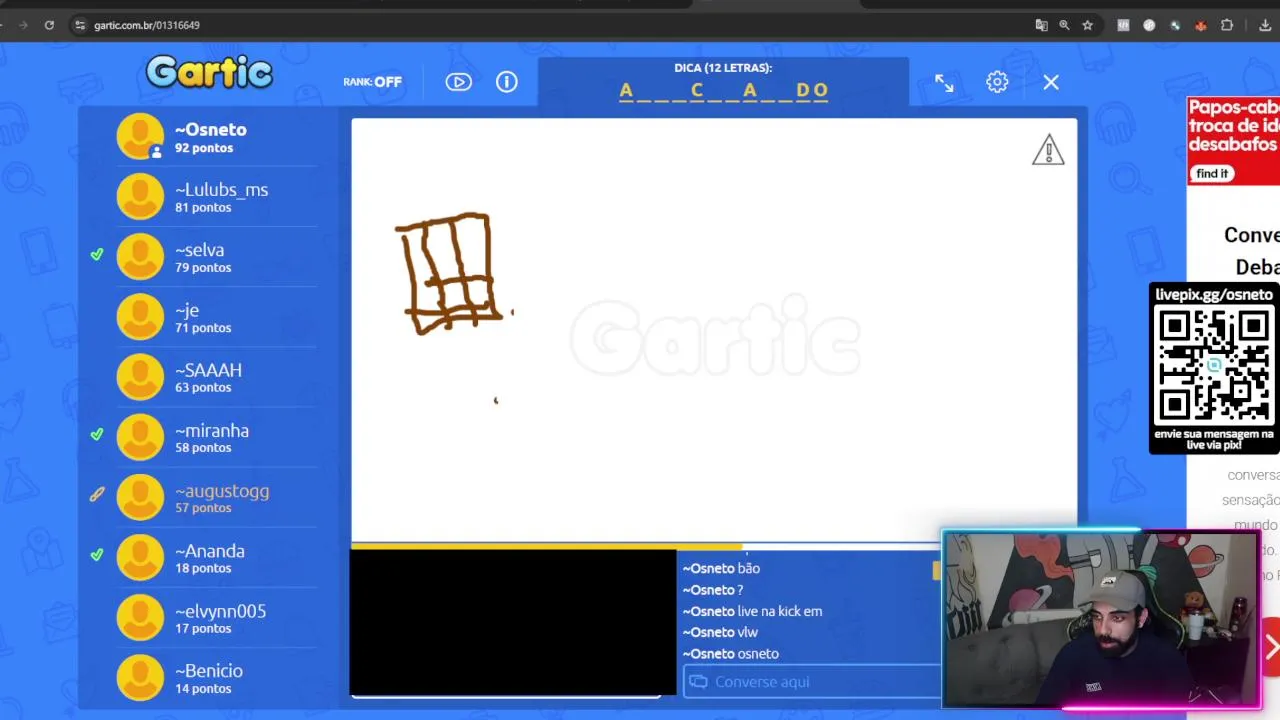Click the green check next to ~Ananda
The image size is (1280, 720).
pyautogui.click(x=97, y=554)
